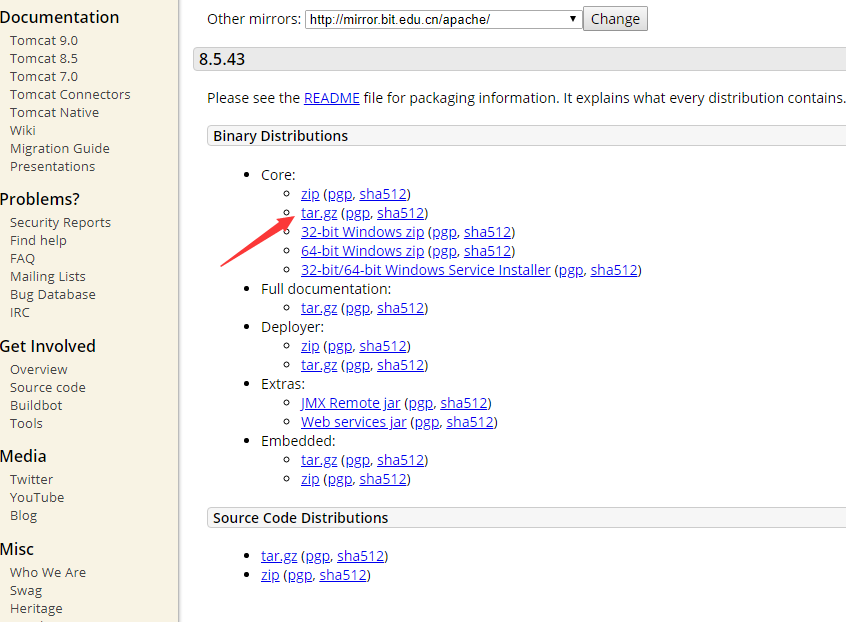
Task: Open the Core tar.gz pgp signature
Action: [358, 213]
